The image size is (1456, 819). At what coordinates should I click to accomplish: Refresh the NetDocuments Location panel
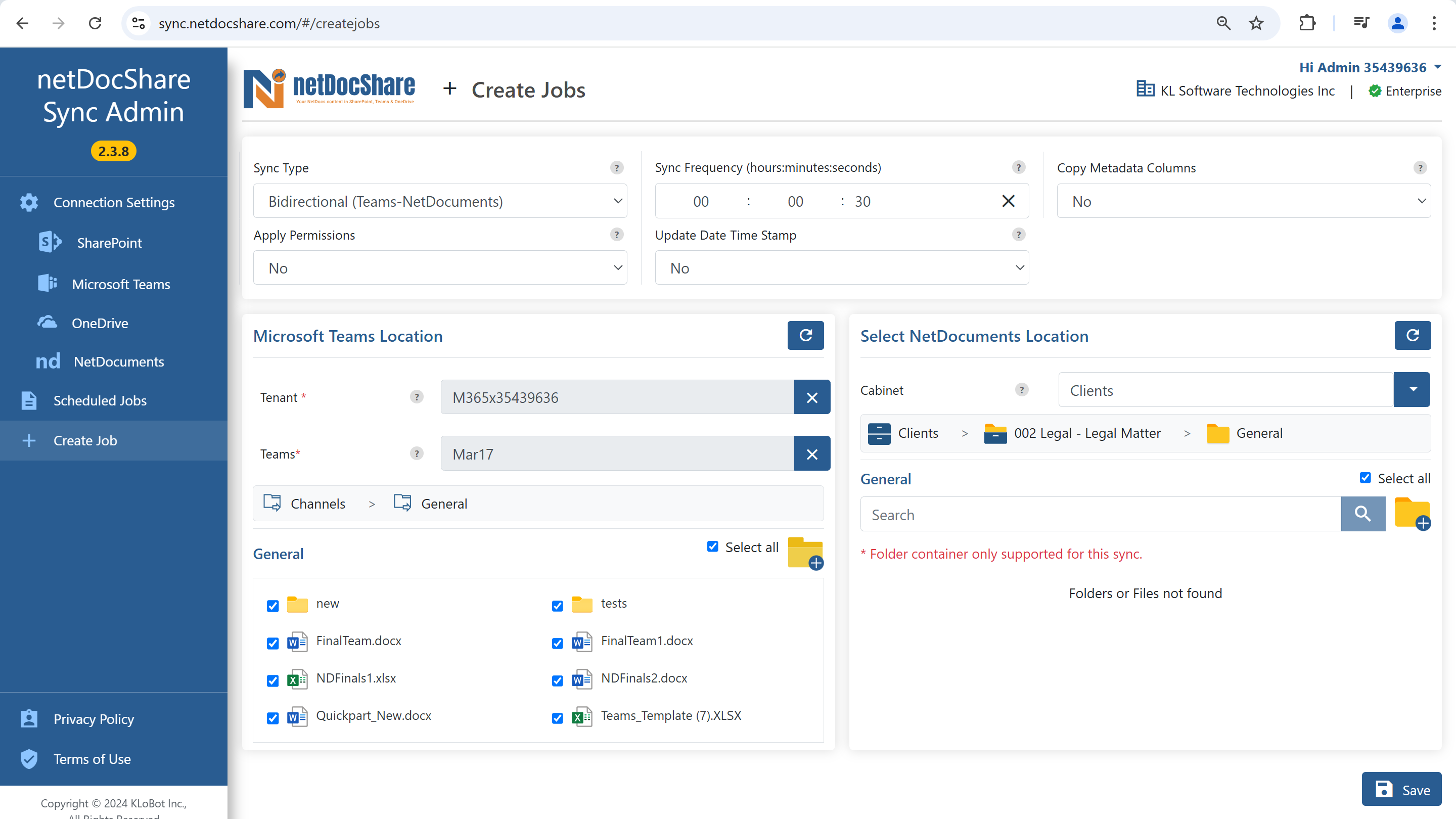point(1413,335)
